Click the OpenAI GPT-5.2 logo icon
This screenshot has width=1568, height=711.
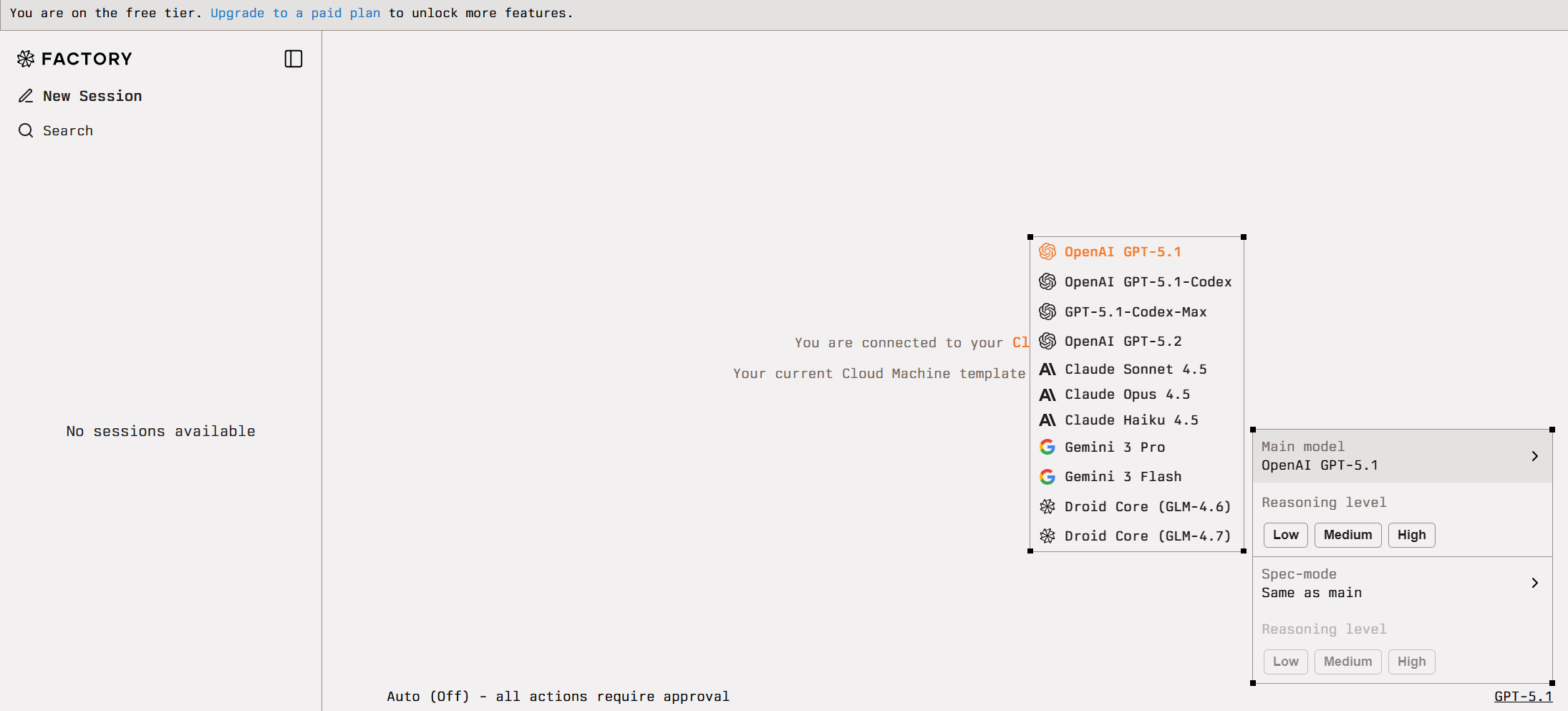[x=1047, y=341]
